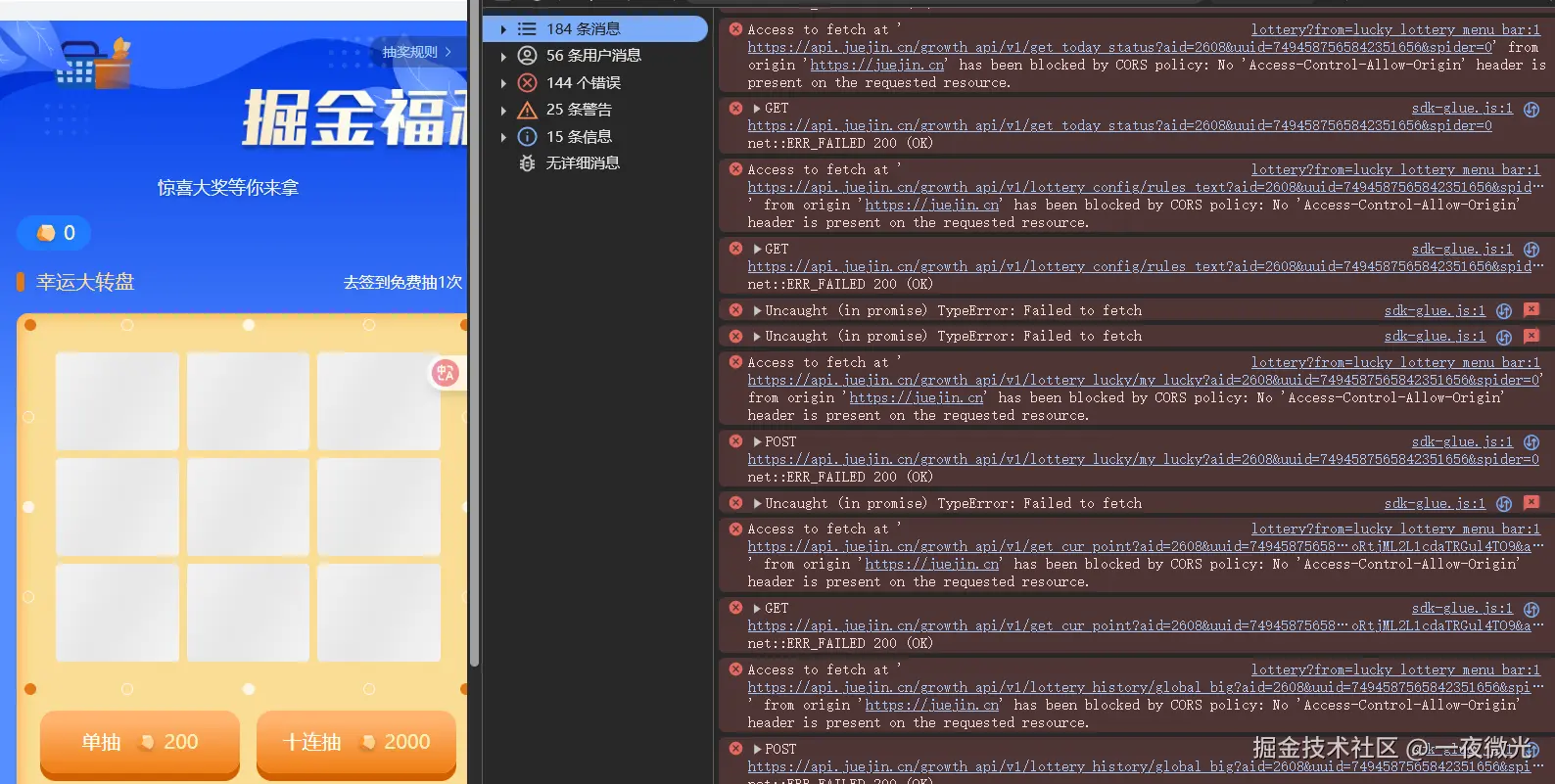Click the info icon beside 15 条信息
Viewport: 1555px width, 784px height.
527,137
